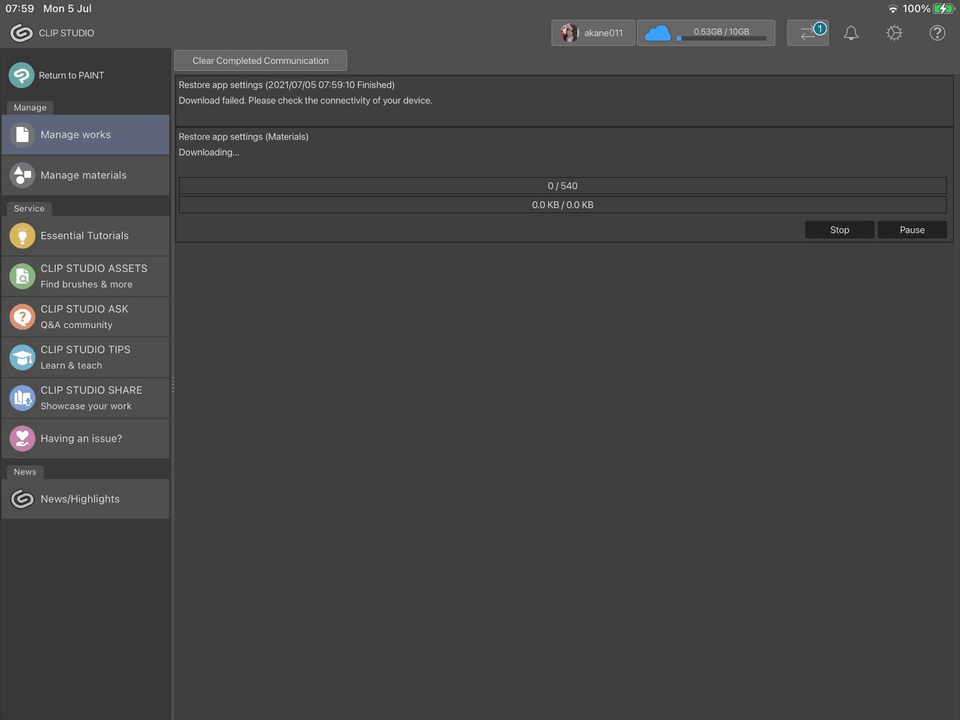Open the help question mark icon

(937, 33)
